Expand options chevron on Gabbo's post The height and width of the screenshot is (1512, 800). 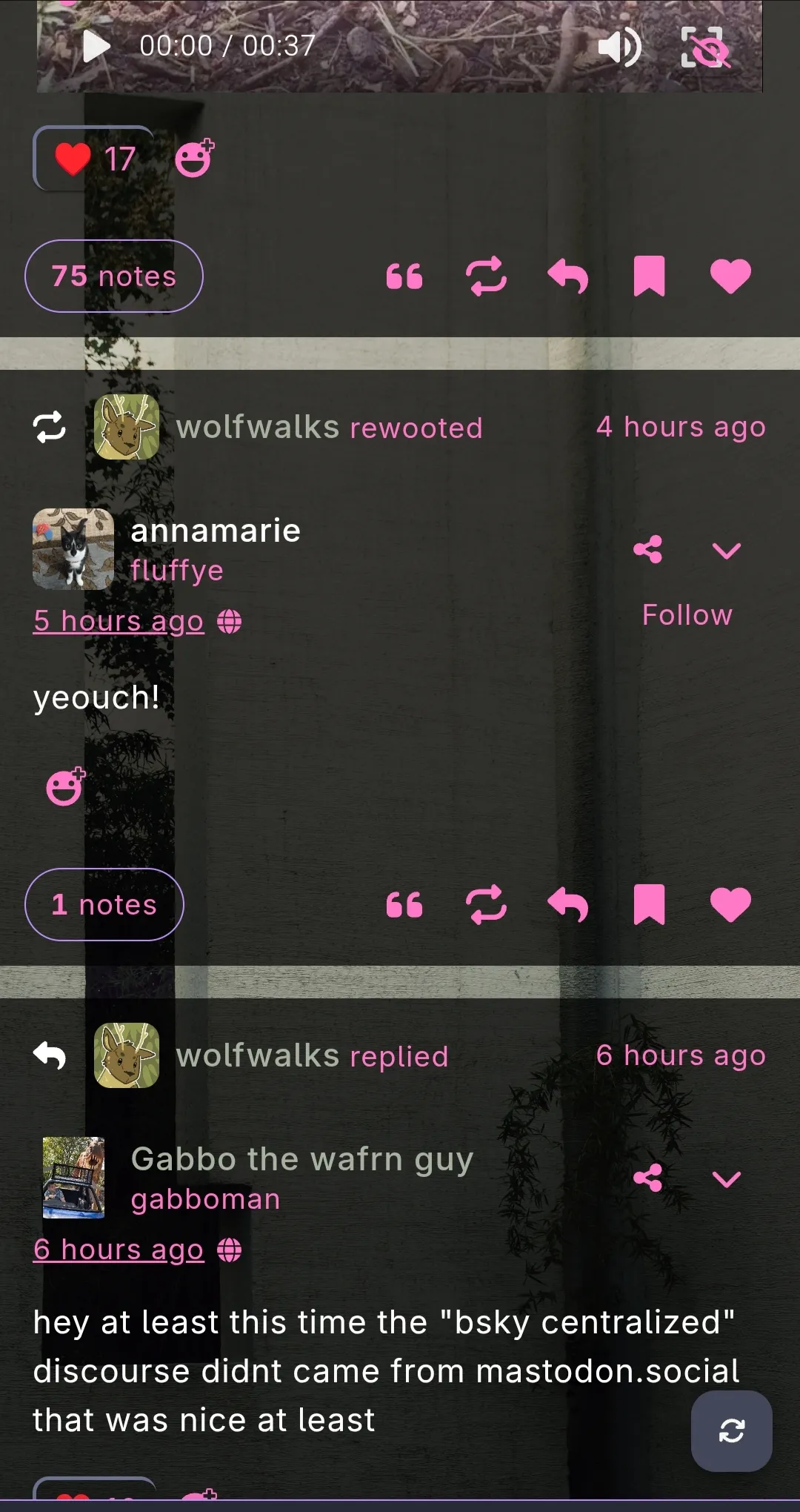tap(726, 1178)
